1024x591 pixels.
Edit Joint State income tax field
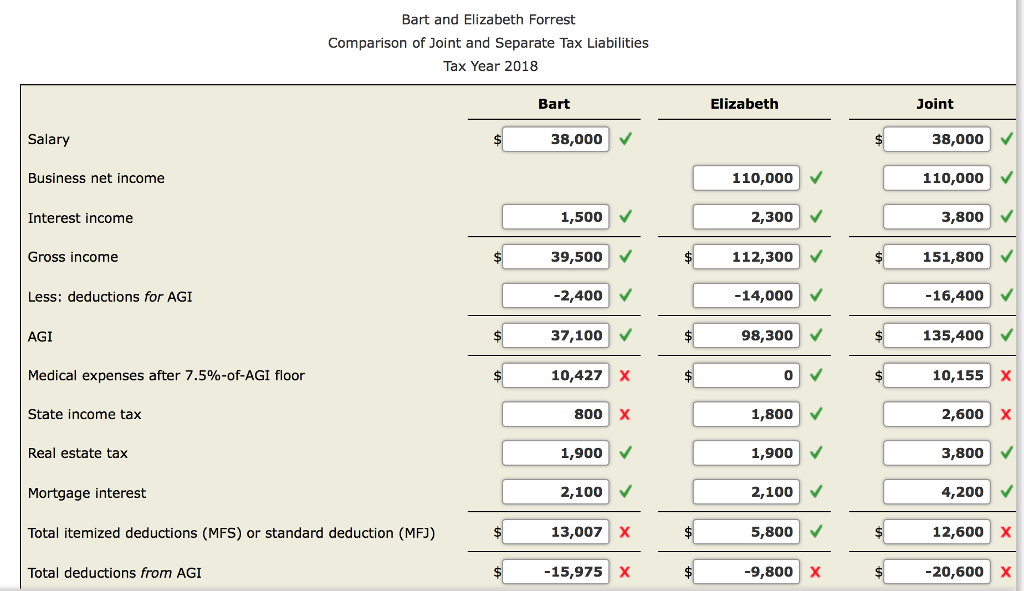point(936,414)
